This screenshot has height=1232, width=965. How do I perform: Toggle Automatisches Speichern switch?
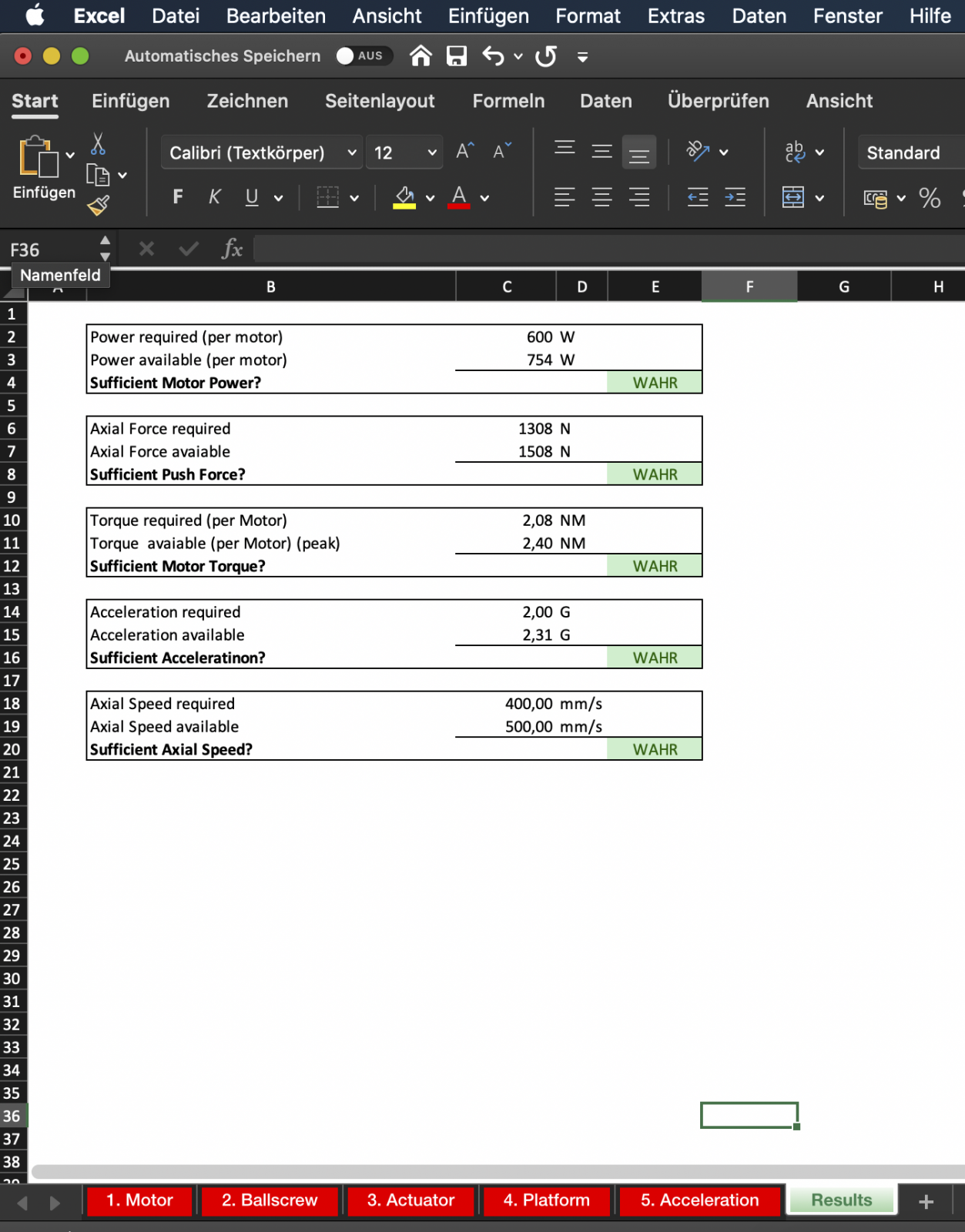pyautogui.click(x=364, y=56)
